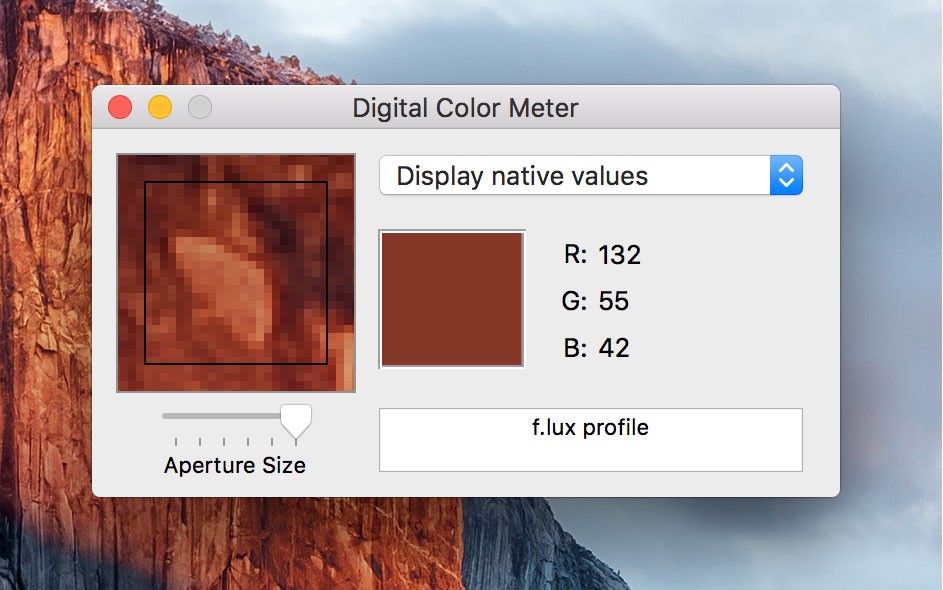Click the "B:" channel label

click(575, 348)
